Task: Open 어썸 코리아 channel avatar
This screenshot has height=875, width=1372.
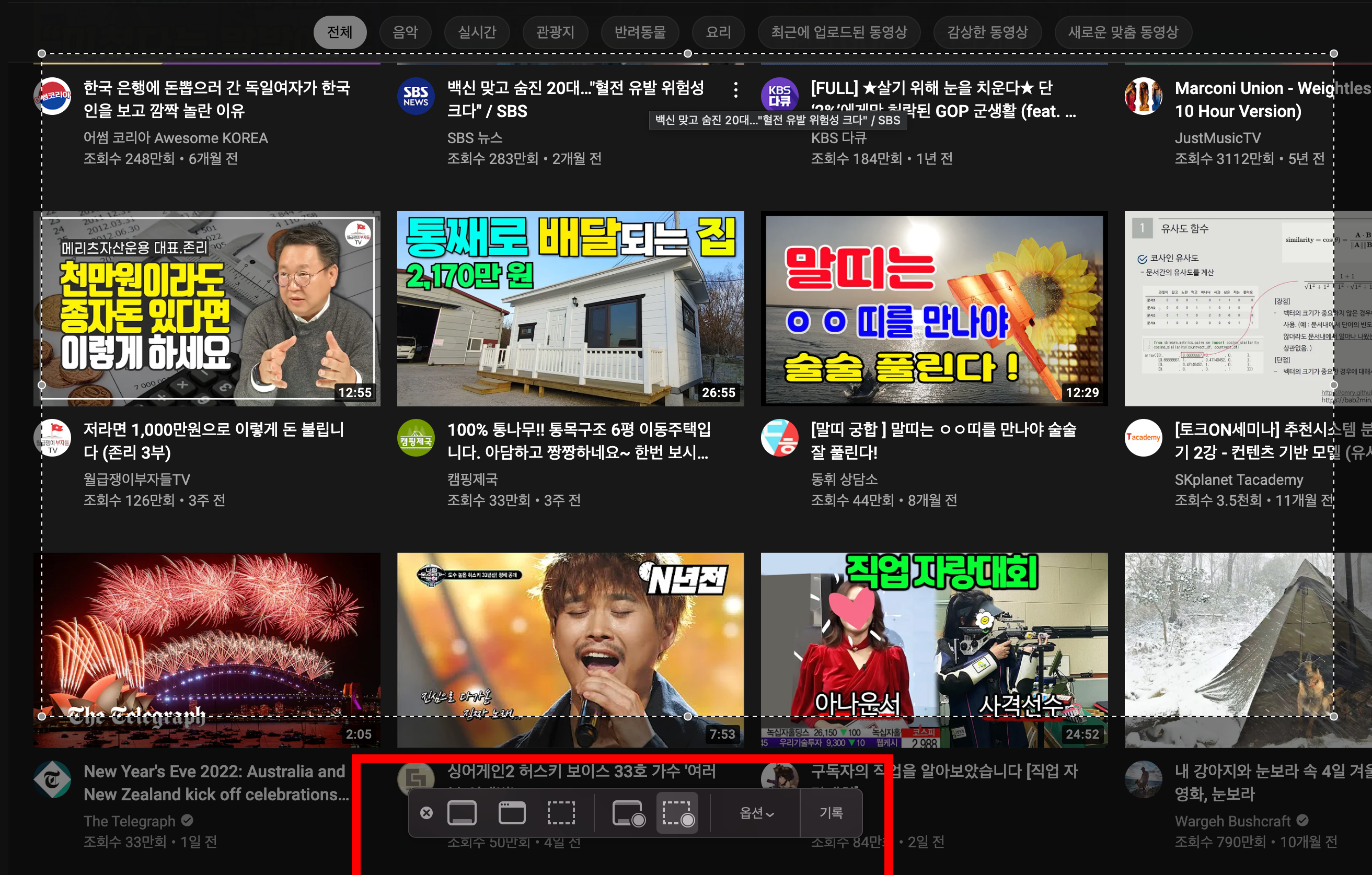Action: point(52,96)
